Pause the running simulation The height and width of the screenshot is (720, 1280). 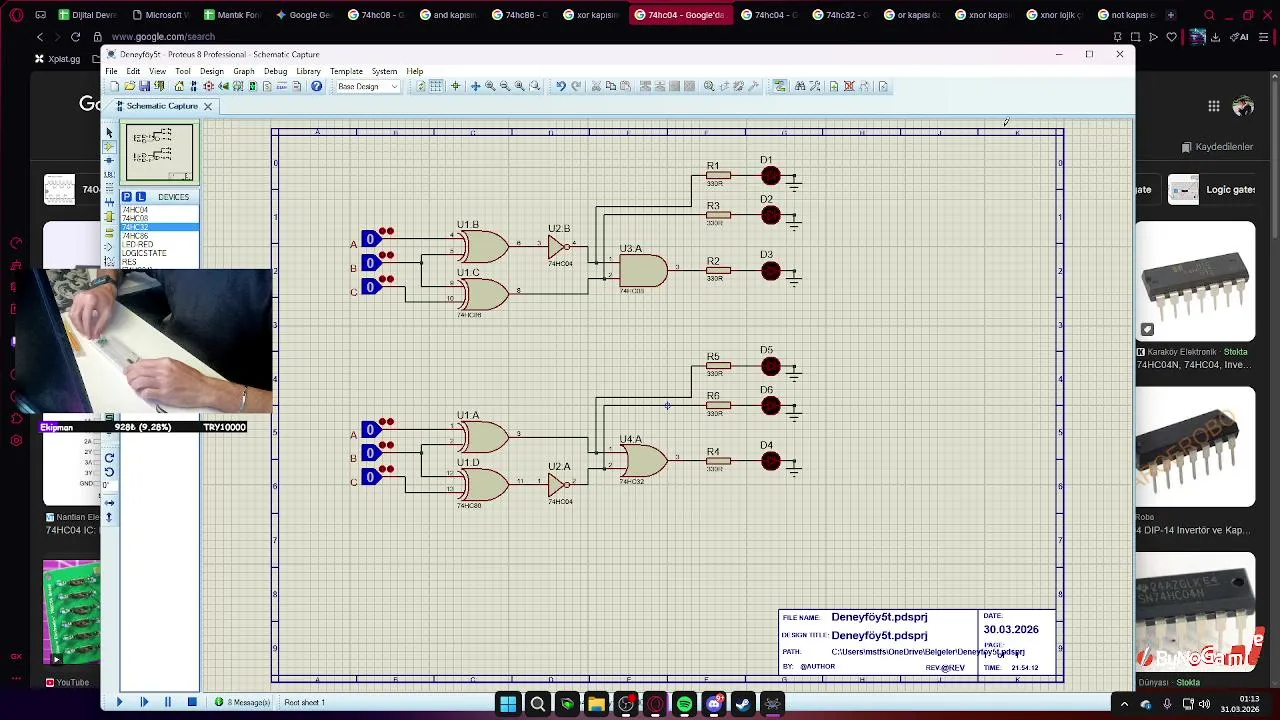point(167,702)
